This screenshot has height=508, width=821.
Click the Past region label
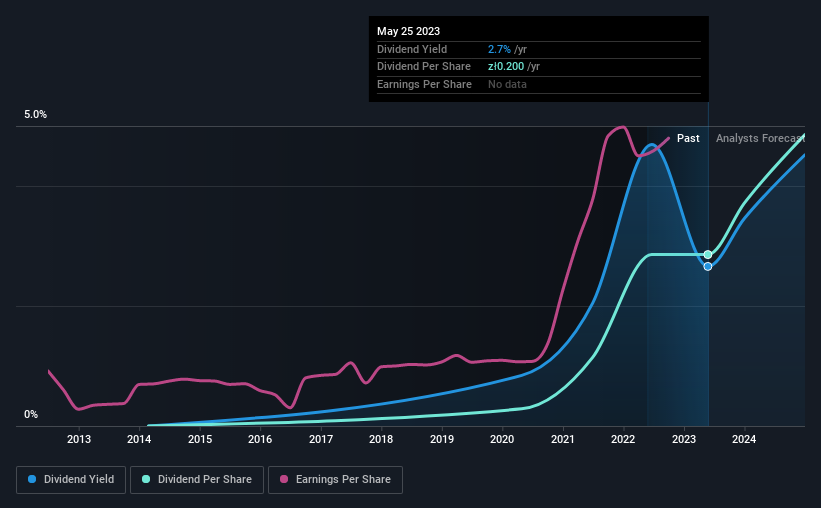[x=688, y=138]
